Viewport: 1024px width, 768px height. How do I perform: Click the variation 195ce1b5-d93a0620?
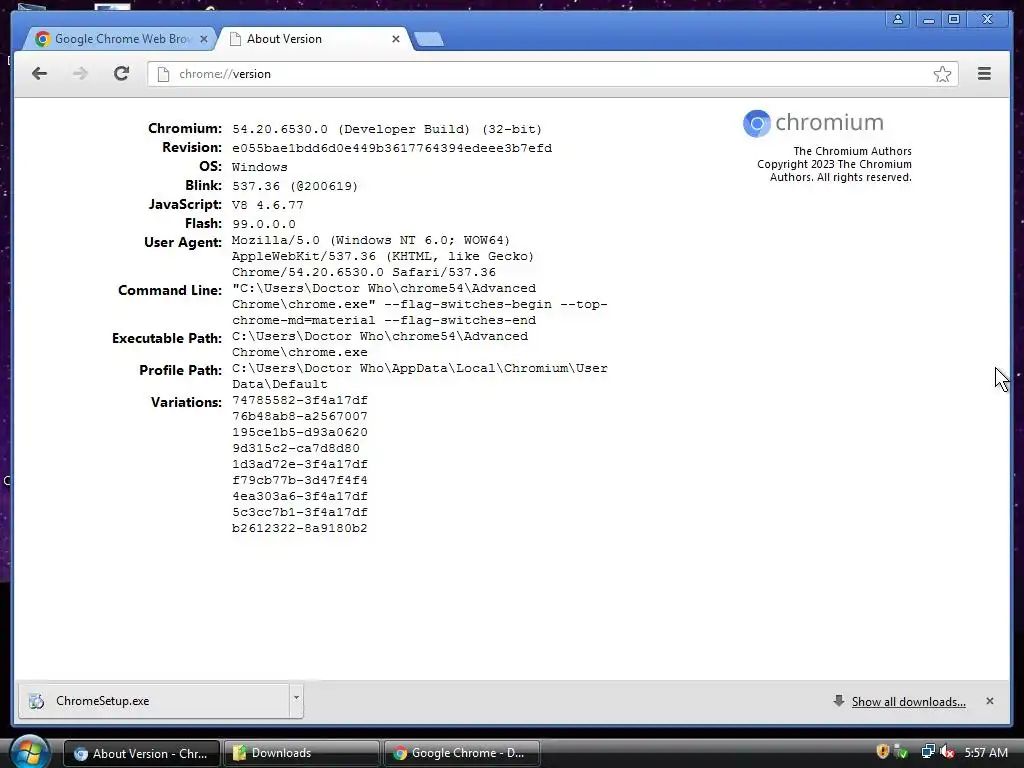pyautogui.click(x=300, y=432)
